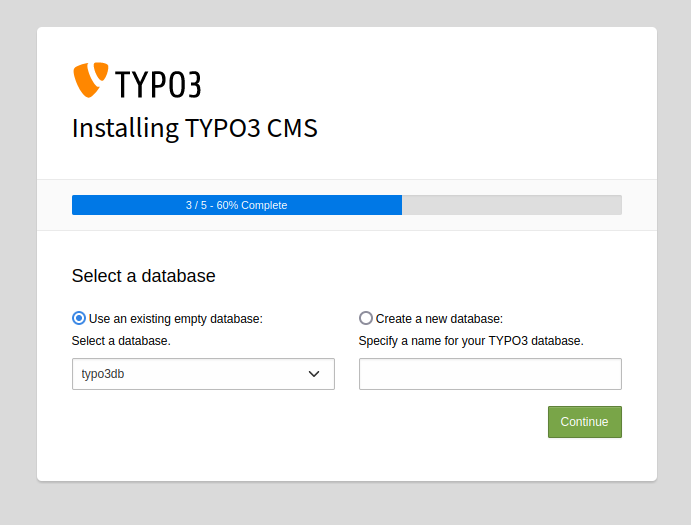Open the typo3db database dropdown
The image size is (691, 525).
pos(203,374)
